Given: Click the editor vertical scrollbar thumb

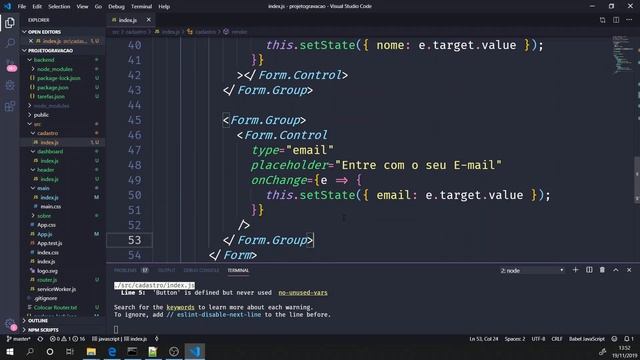Looking at the screenshot, I should pos(637,180).
